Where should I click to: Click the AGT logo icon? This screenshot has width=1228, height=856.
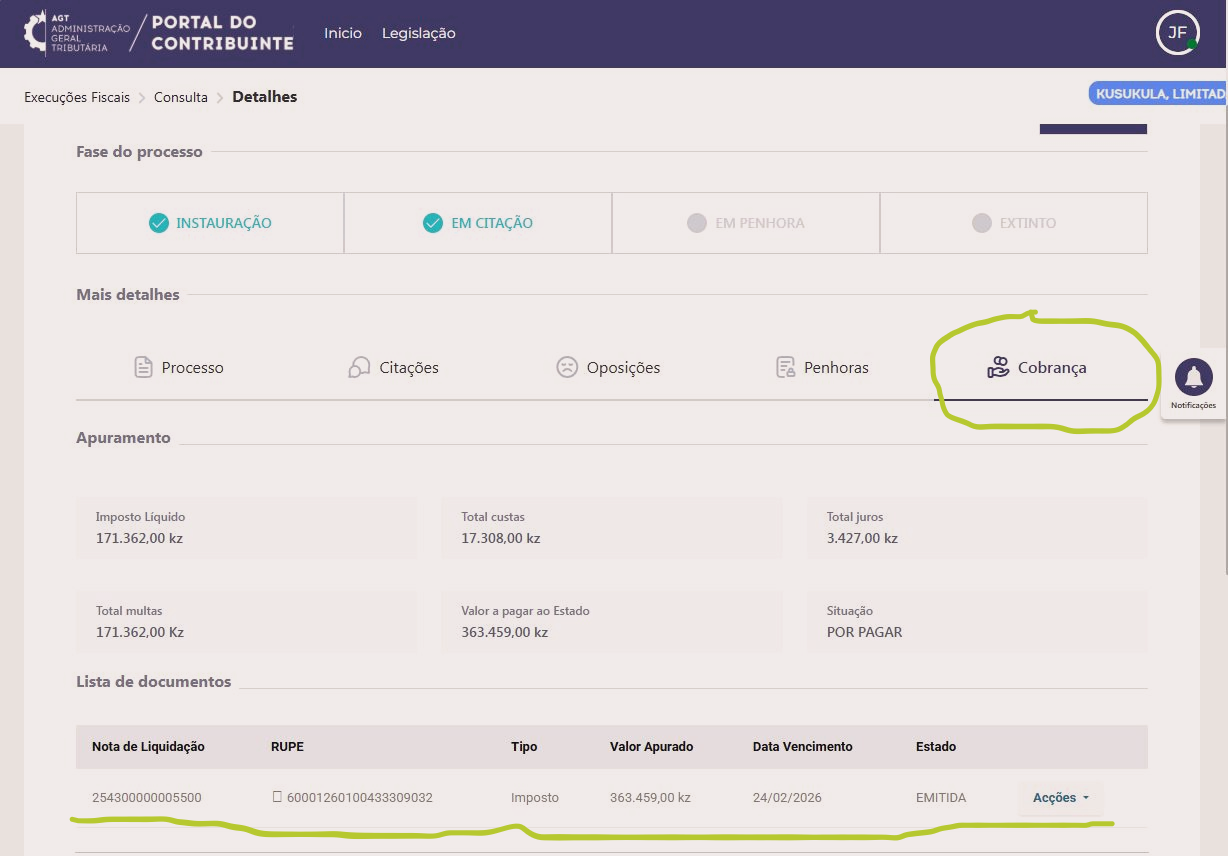pos(35,33)
